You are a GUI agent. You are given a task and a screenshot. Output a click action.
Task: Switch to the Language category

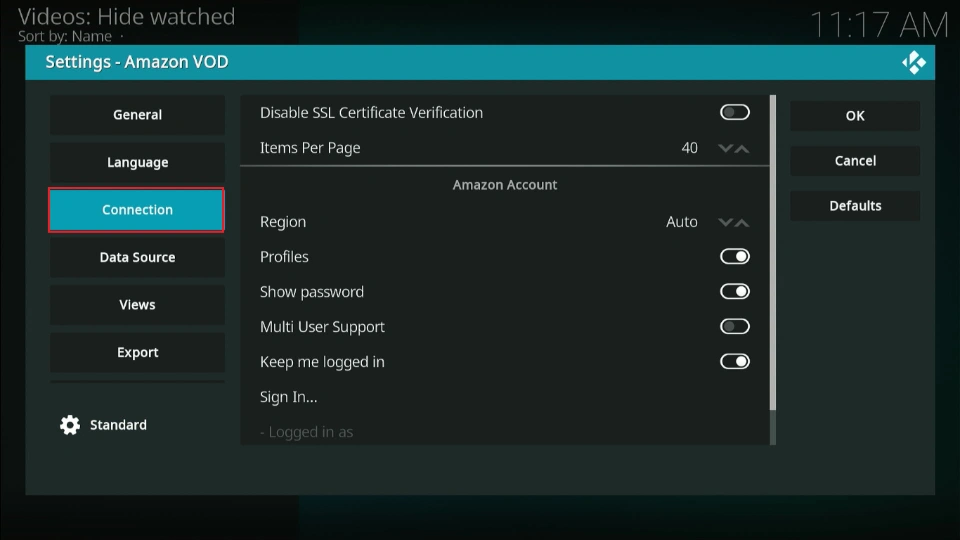coord(137,163)
